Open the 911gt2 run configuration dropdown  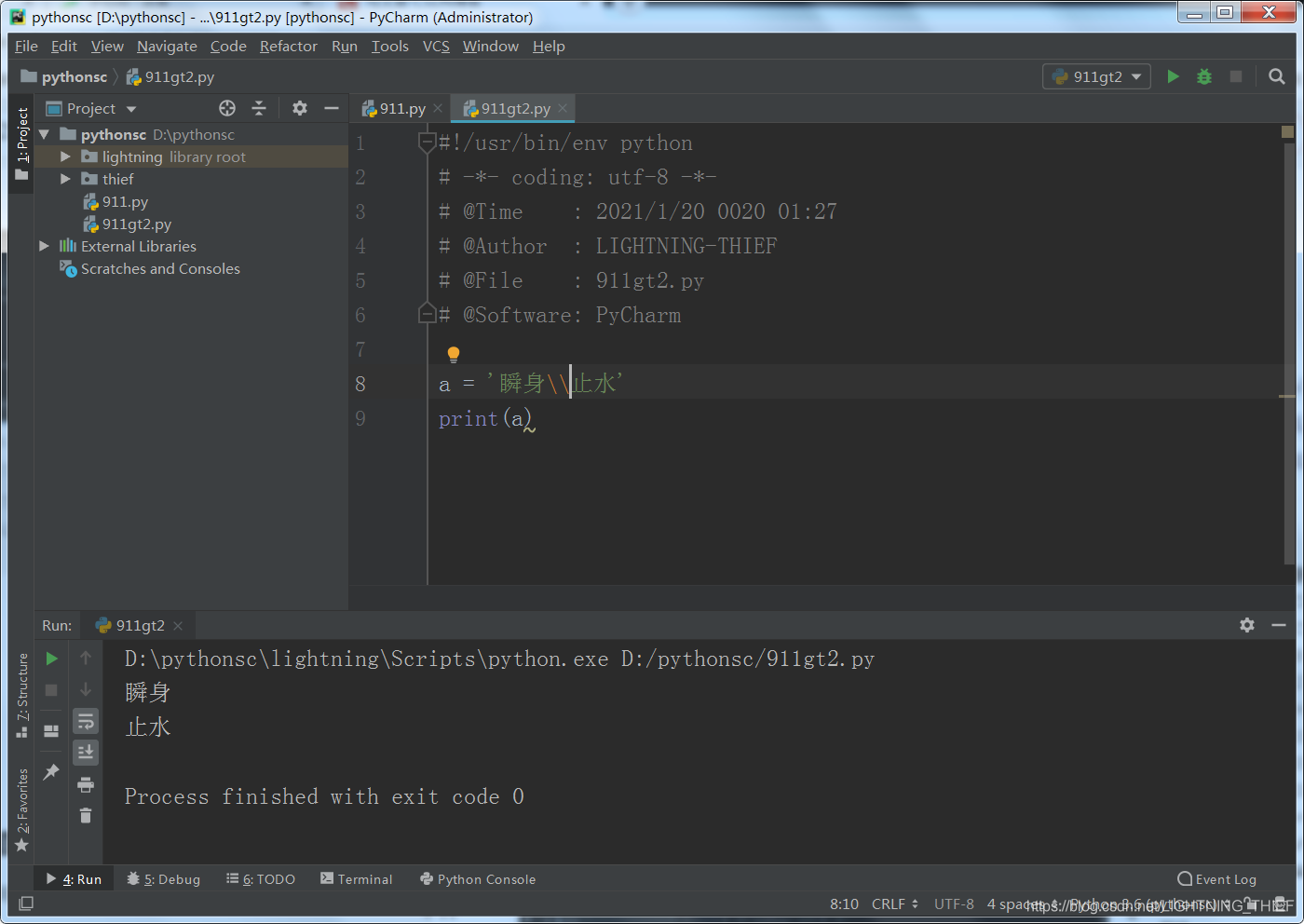click(1096, 76)
